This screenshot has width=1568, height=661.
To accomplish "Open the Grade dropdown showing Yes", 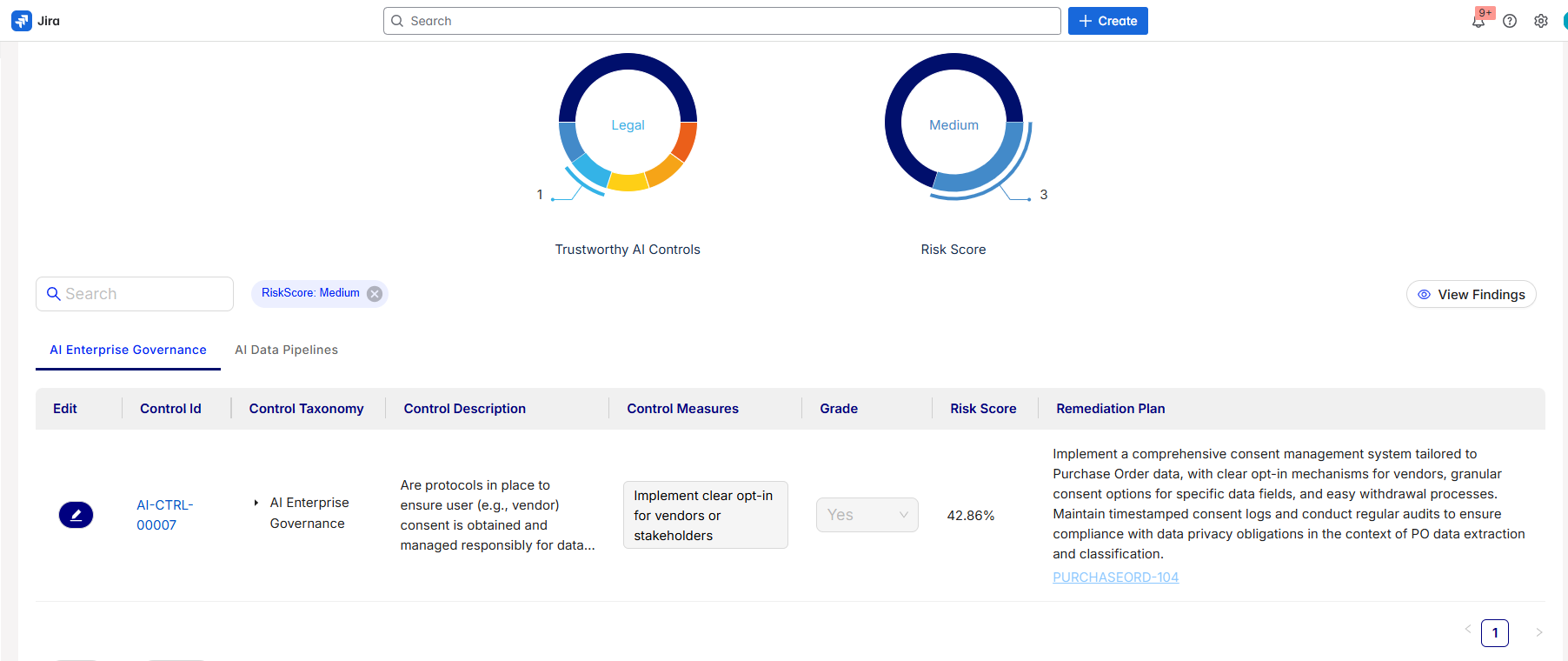I will (x=867, y=515).
